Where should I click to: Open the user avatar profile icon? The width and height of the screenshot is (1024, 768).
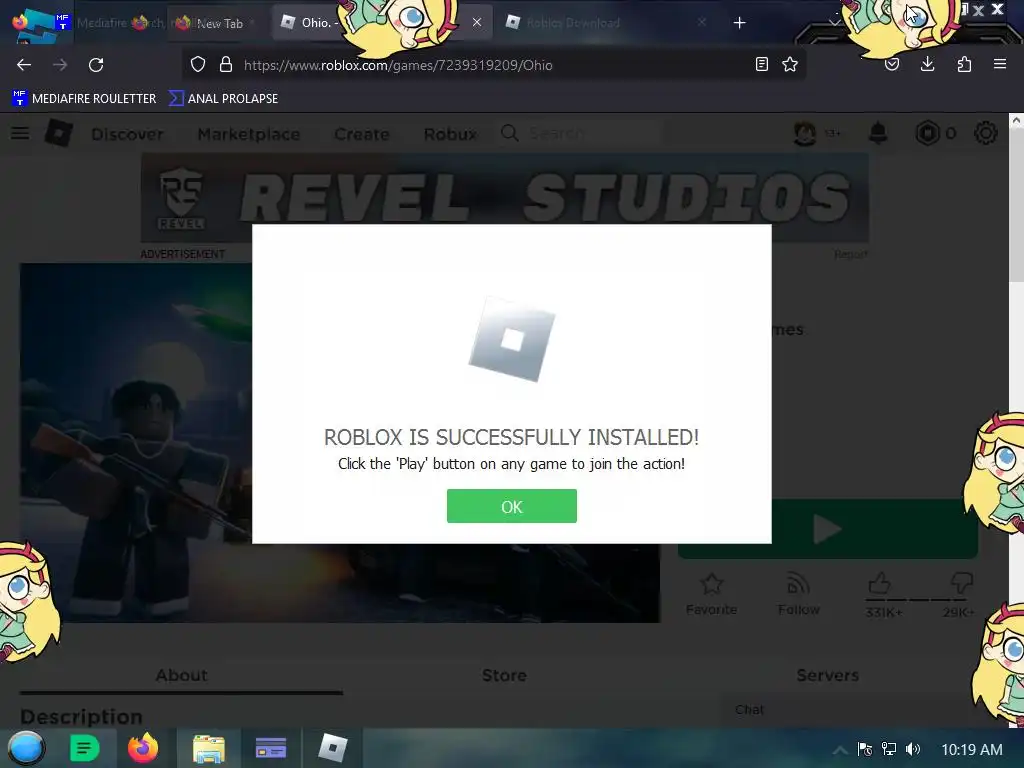pos(805,133)
